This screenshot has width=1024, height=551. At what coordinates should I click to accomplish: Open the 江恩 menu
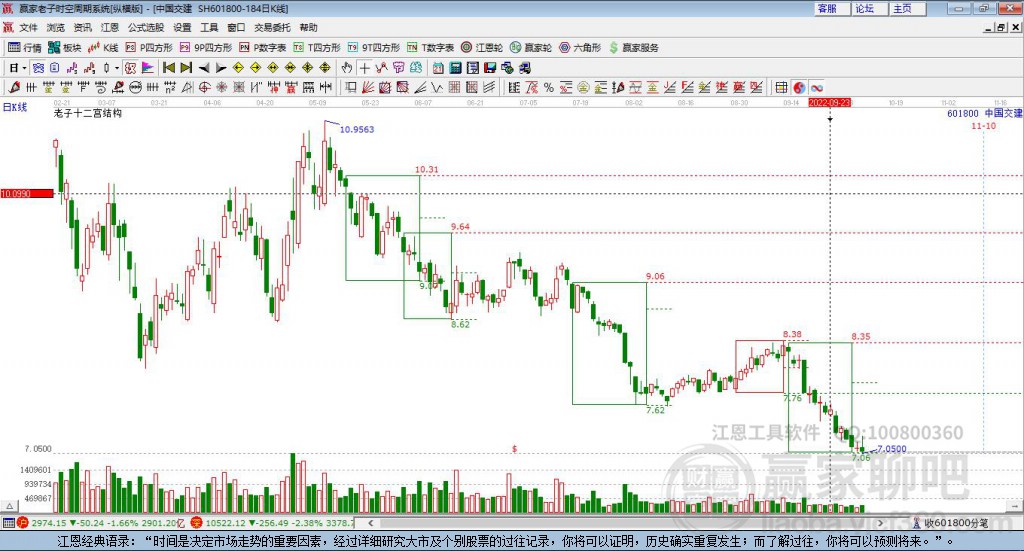tap(110, 27)
